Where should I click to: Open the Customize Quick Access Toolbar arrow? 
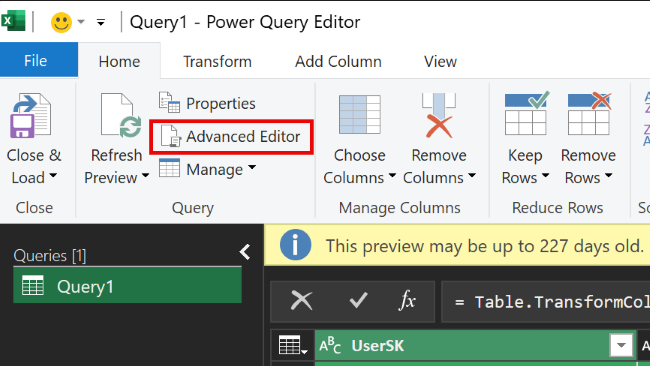[x=101, y=22]
